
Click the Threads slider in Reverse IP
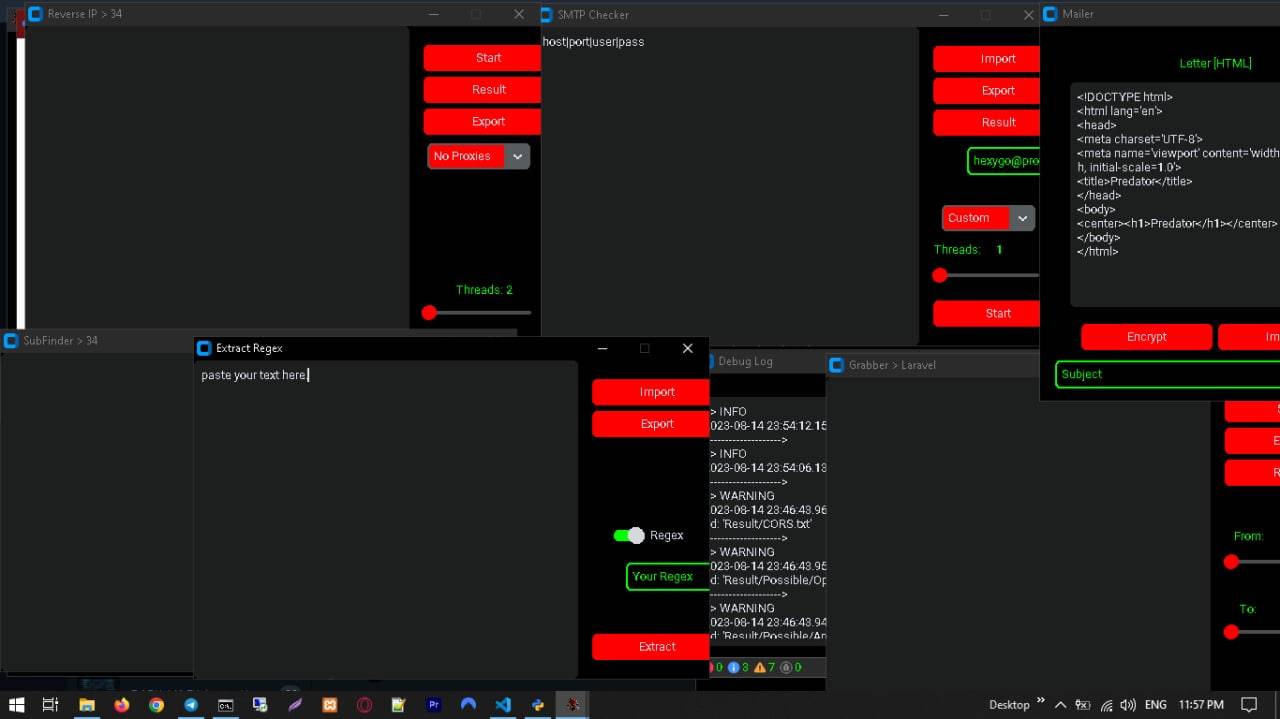[477, 313]
